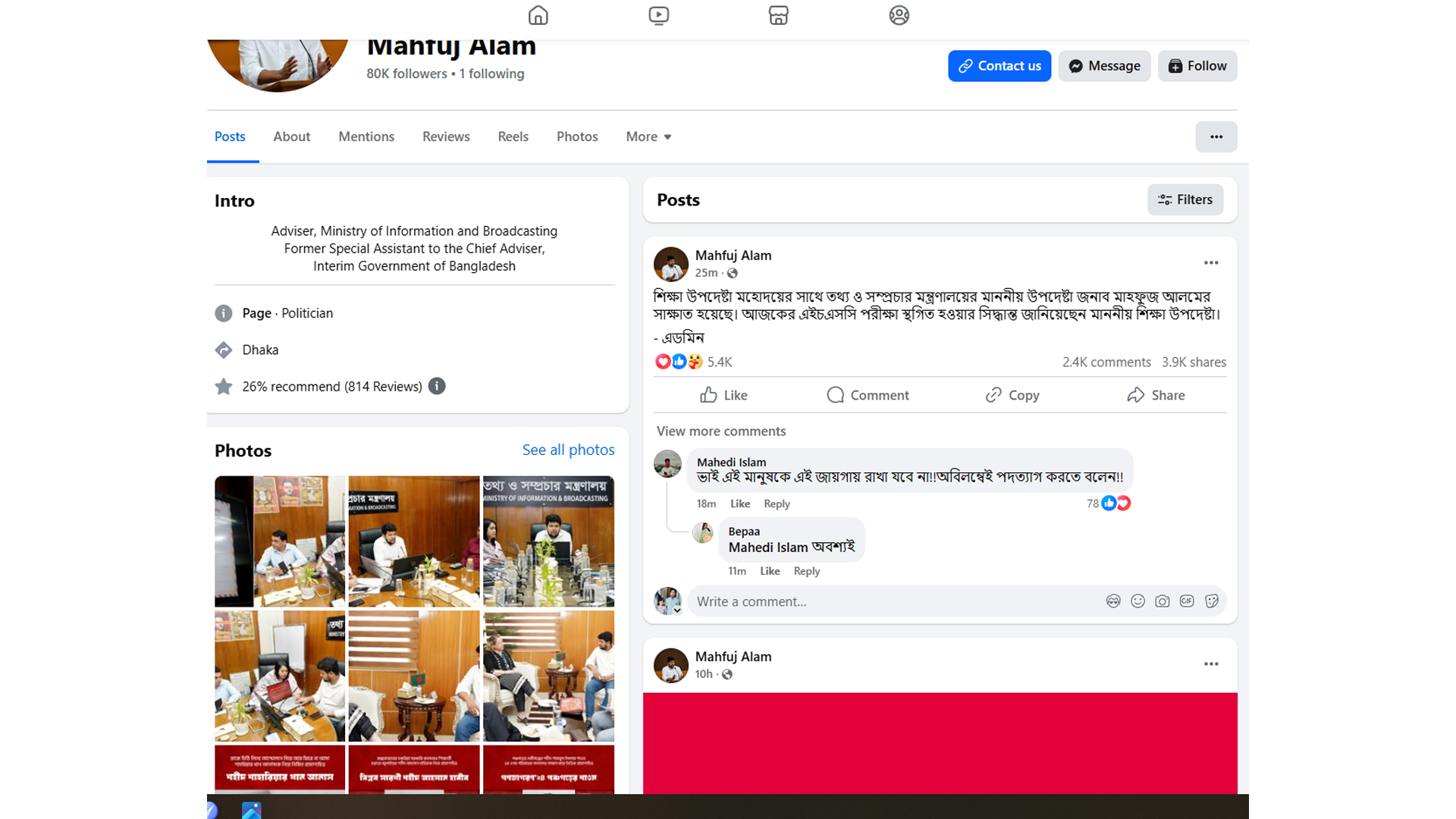Open the 2.4K comments link
Screen dimensions: 1456x819
[1106, 362]
